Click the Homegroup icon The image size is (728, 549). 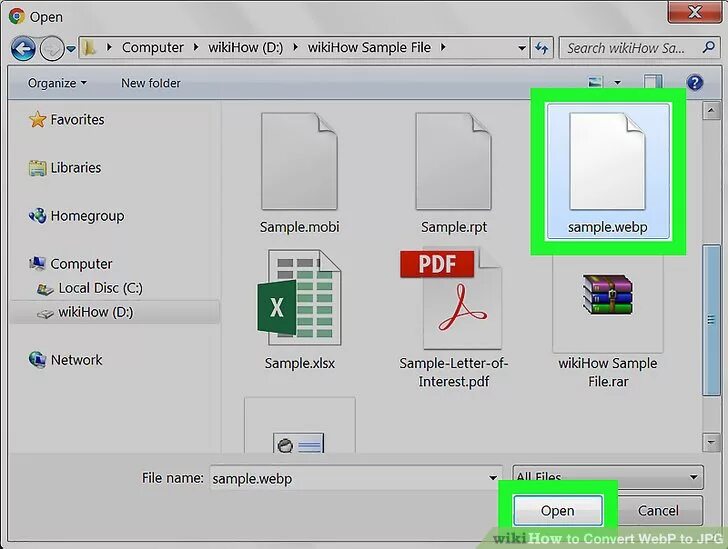(x=38, y=216)
